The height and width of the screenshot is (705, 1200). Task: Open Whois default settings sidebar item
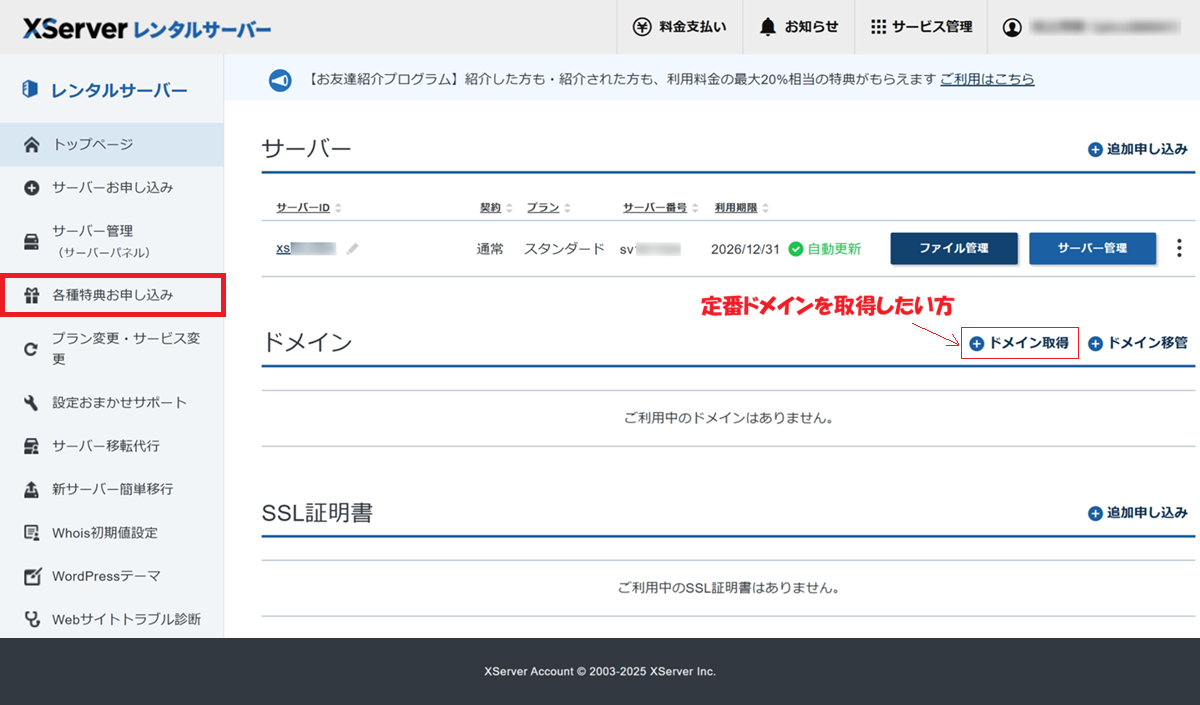105,533
